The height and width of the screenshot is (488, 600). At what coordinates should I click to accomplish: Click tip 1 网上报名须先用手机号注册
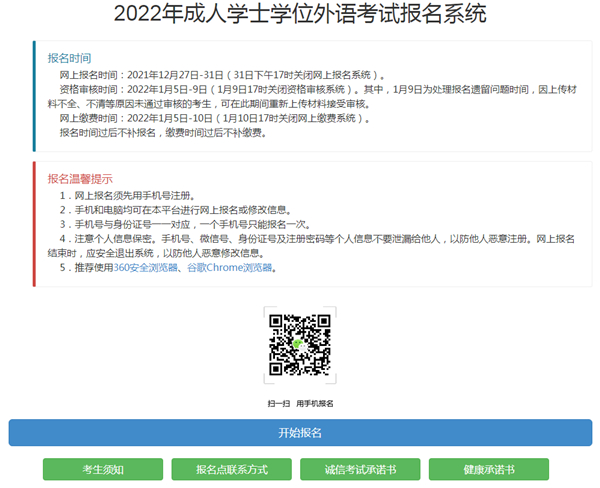click(x=127, y=196)
